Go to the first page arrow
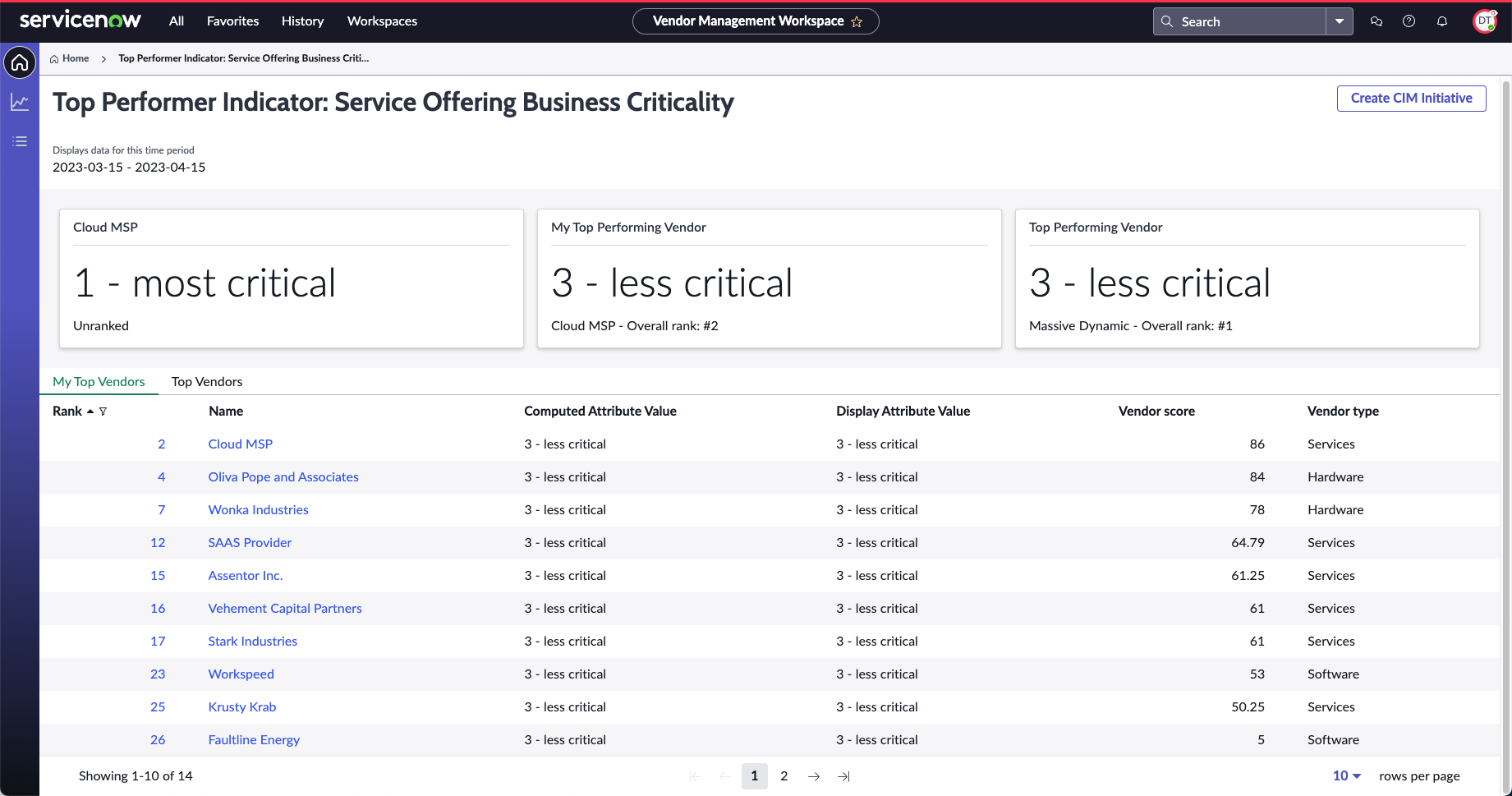The image size is (1512, 796). (695, 776)
